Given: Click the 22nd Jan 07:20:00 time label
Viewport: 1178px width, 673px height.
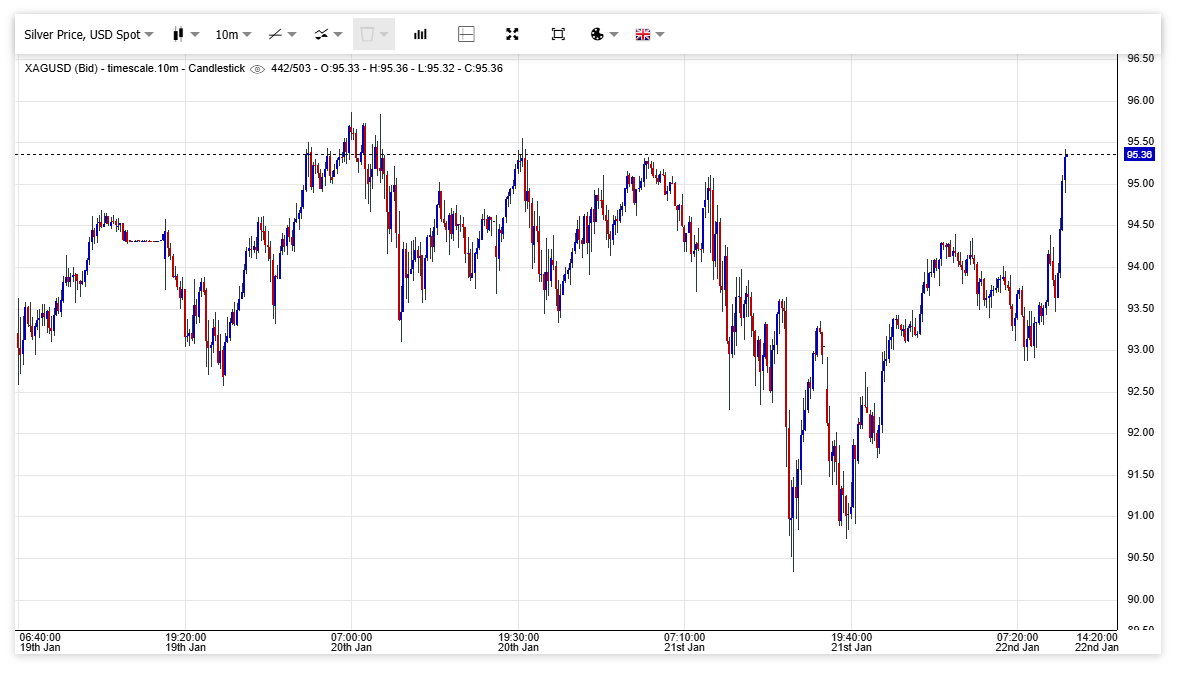Looking at the screenshot, I should (x=1018, y=642).
